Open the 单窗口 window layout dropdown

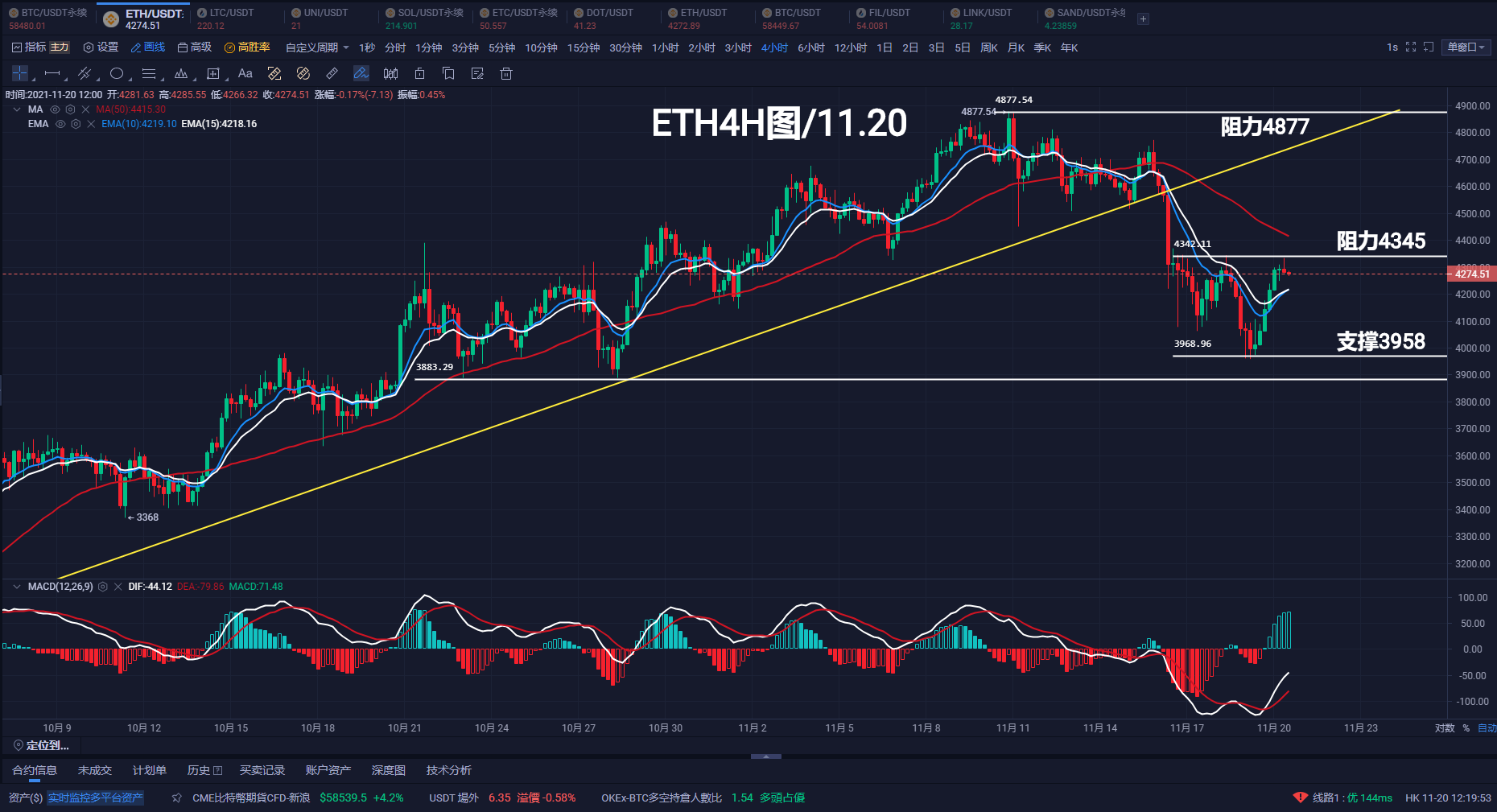click(1466, 47)
